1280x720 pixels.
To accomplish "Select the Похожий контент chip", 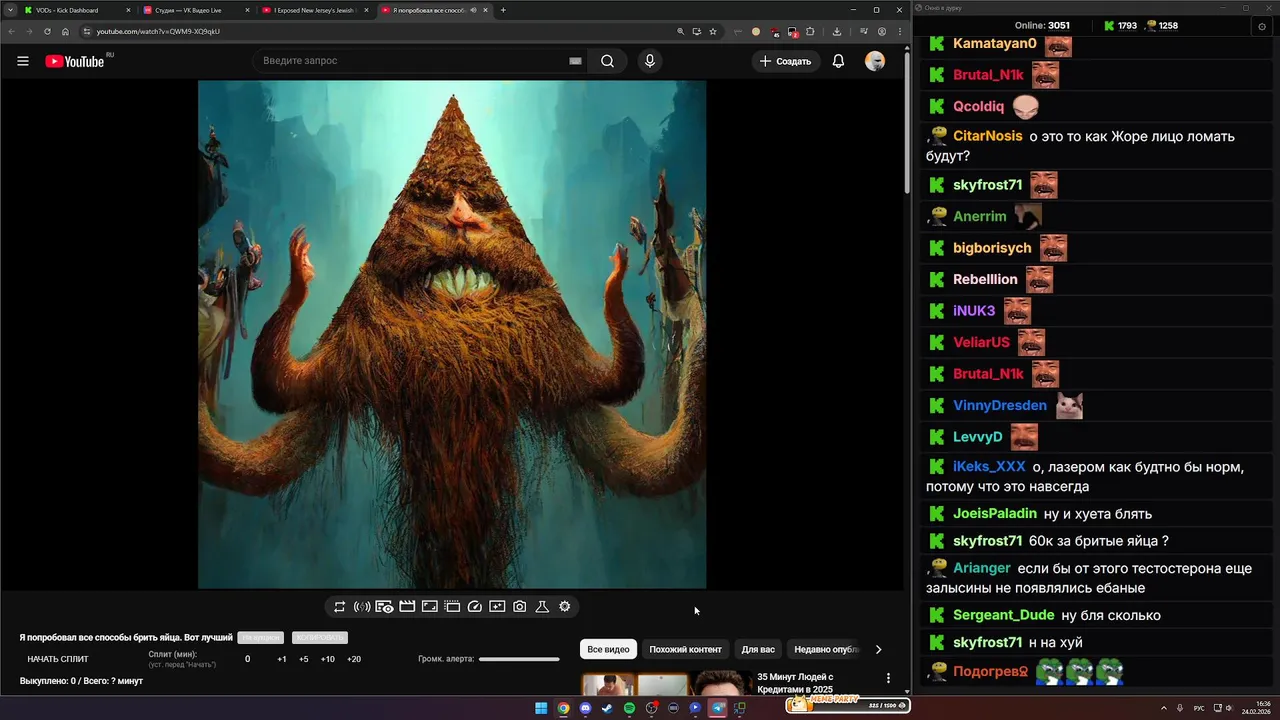I will 685,649.
